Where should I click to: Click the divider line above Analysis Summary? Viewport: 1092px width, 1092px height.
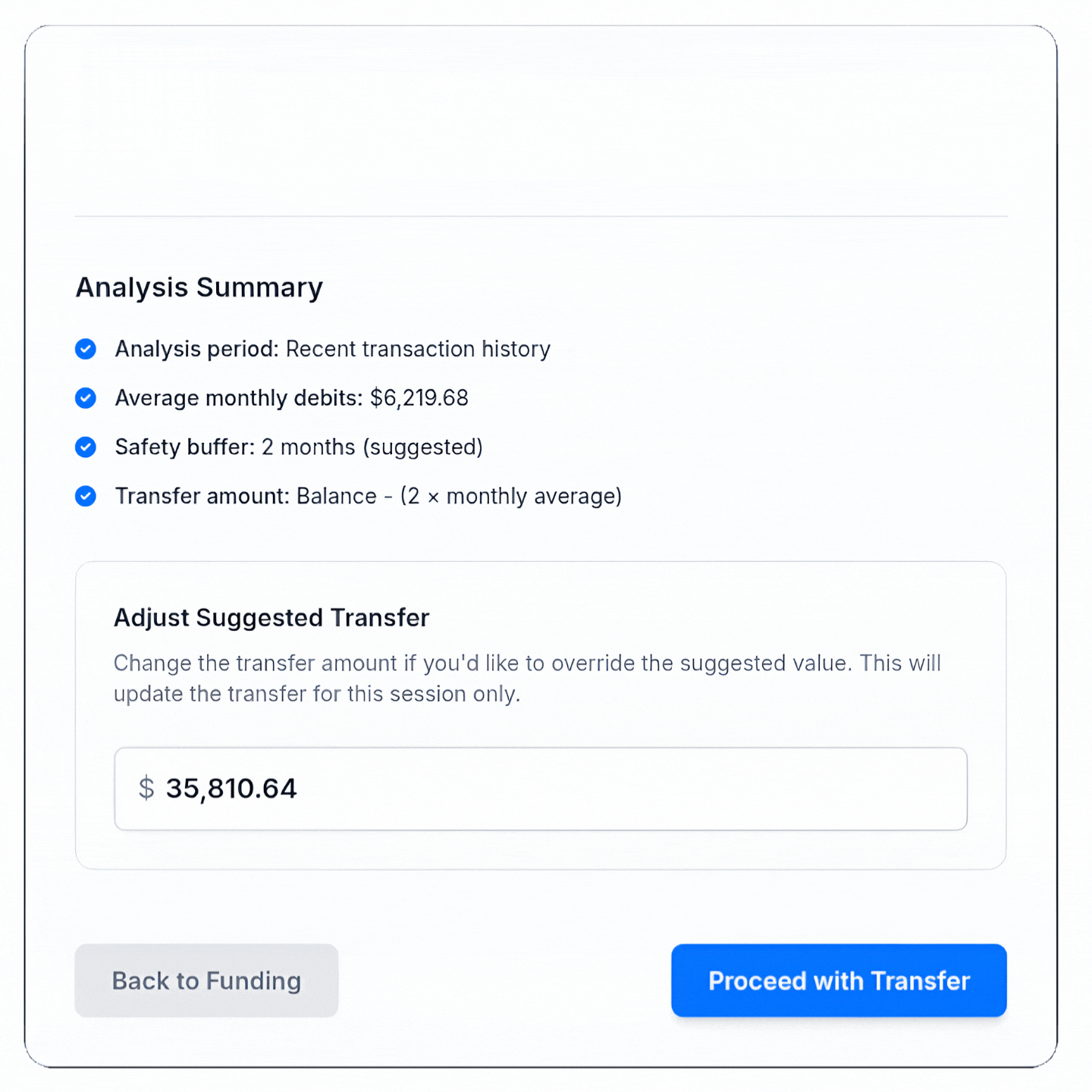click(540, 215)
